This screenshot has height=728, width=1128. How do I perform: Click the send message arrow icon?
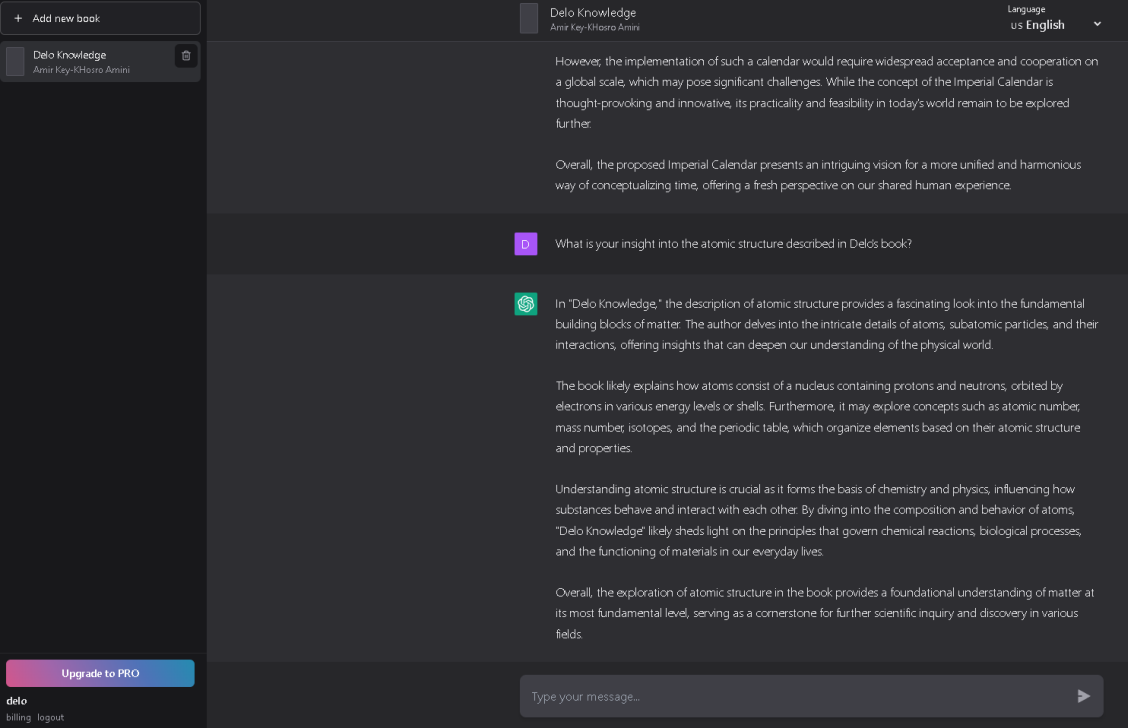(x=1084, y=695)
